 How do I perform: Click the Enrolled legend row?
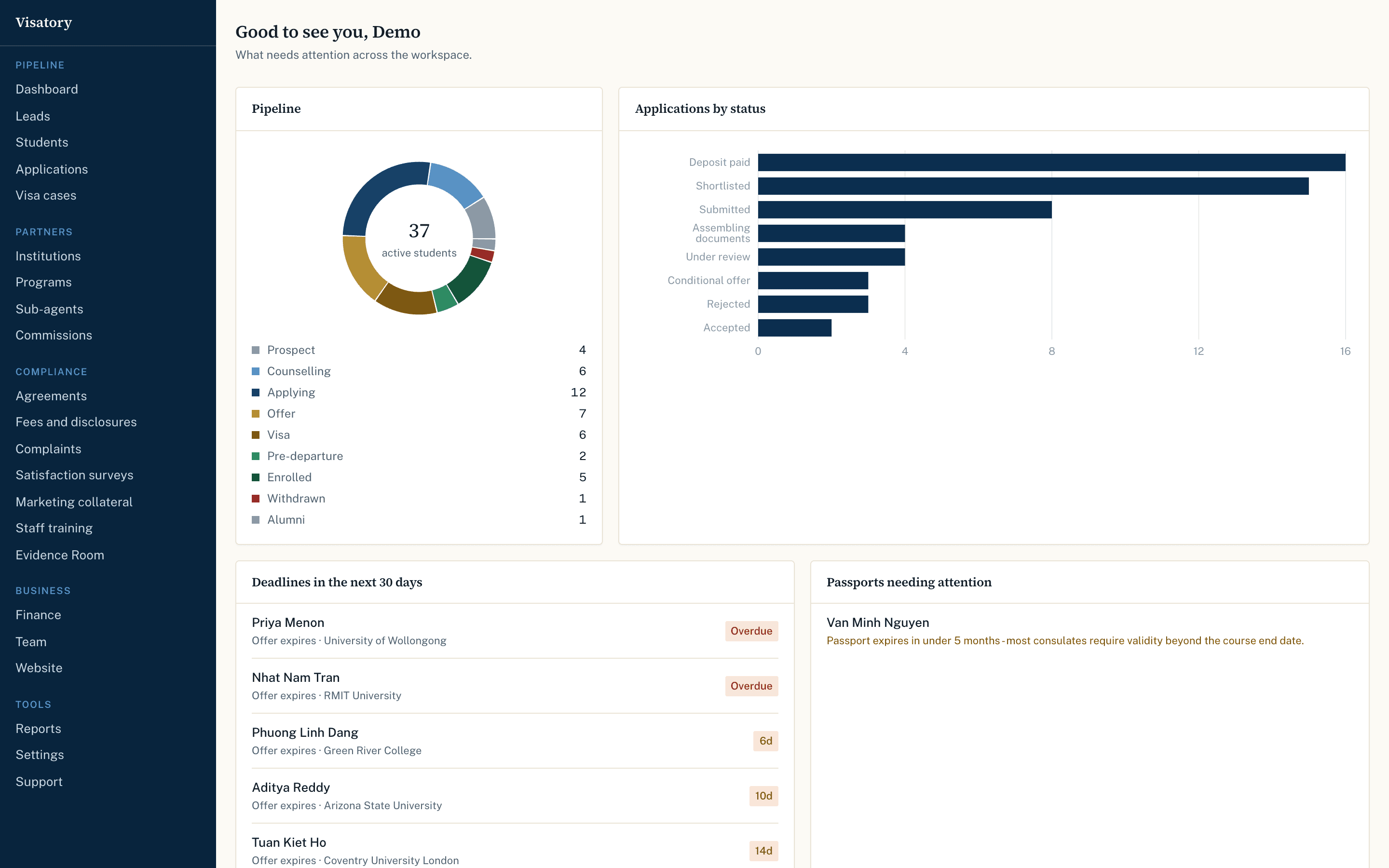tap(419, 477)
